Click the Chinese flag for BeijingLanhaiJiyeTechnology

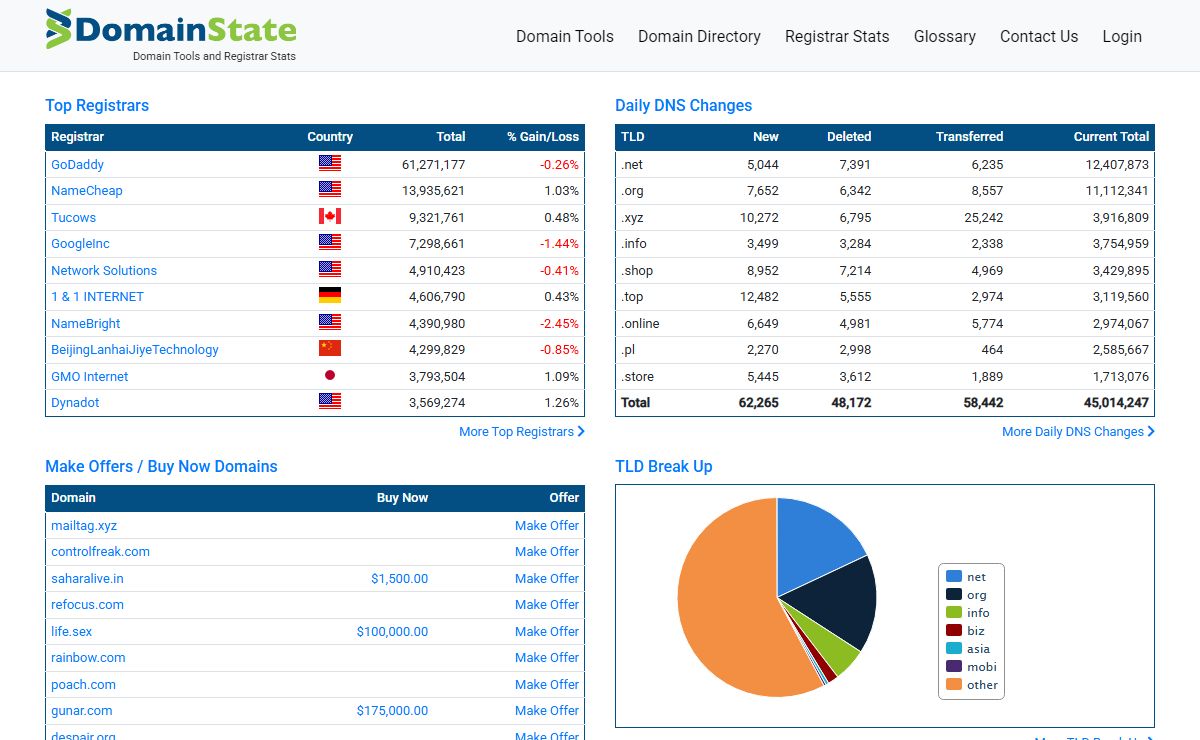coord(330,349)
